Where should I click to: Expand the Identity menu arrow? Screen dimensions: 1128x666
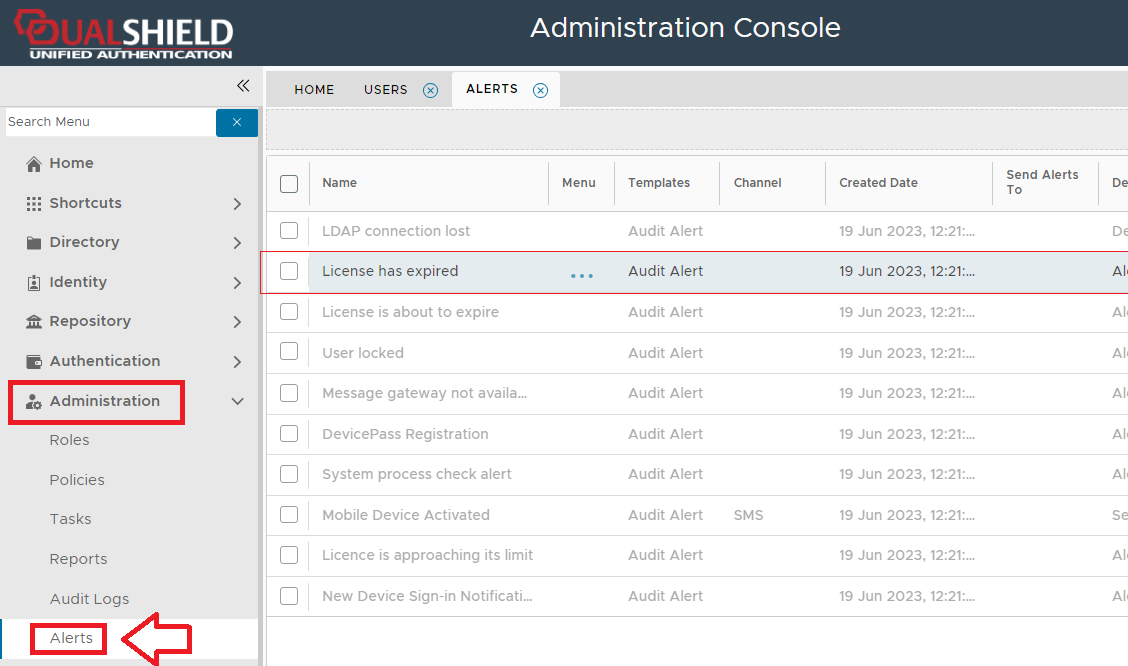(237, 283)
